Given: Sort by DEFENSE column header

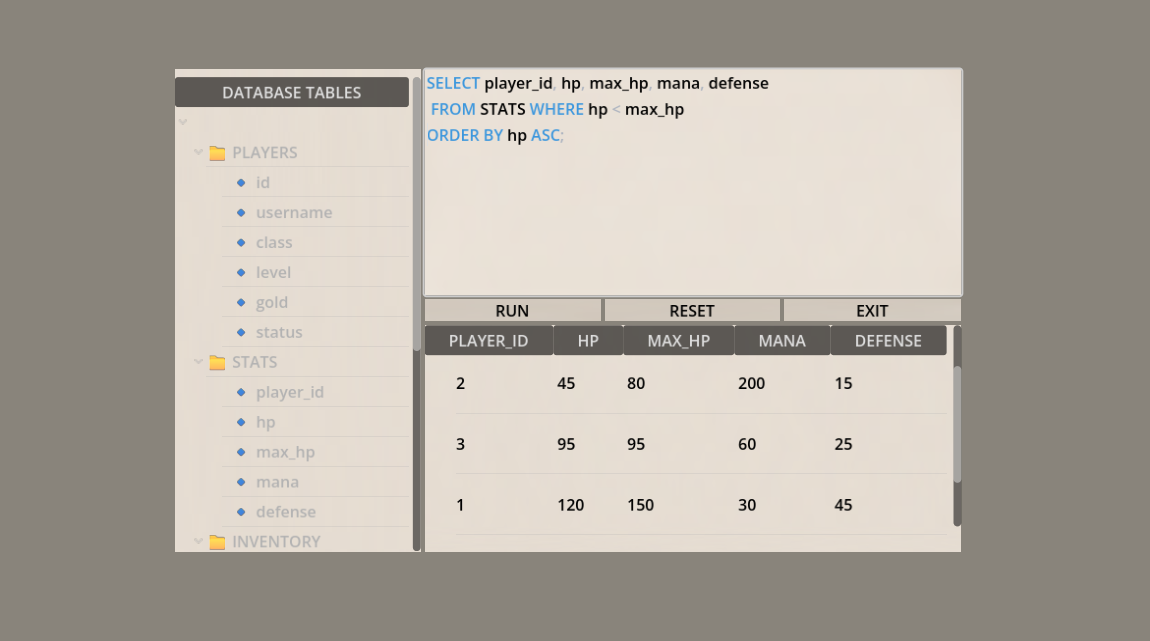Looking at the screenshot, I should point(888,341).
